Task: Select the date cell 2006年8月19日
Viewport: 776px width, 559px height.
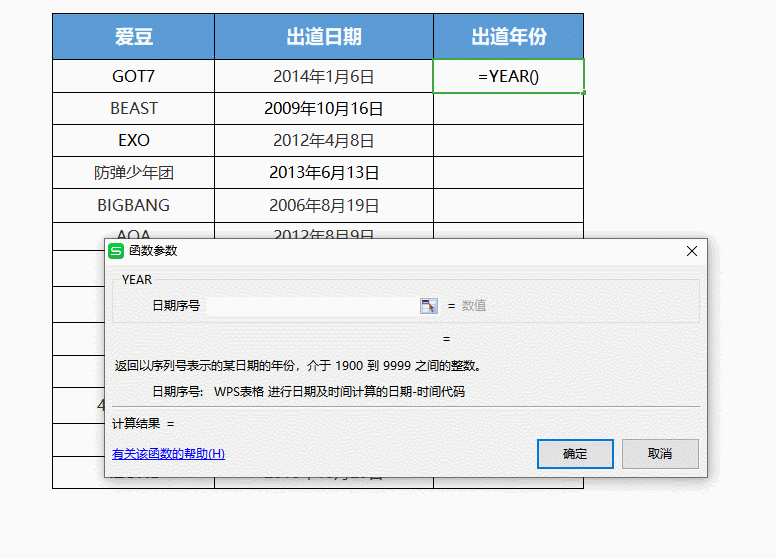Action: pos(323,206)
